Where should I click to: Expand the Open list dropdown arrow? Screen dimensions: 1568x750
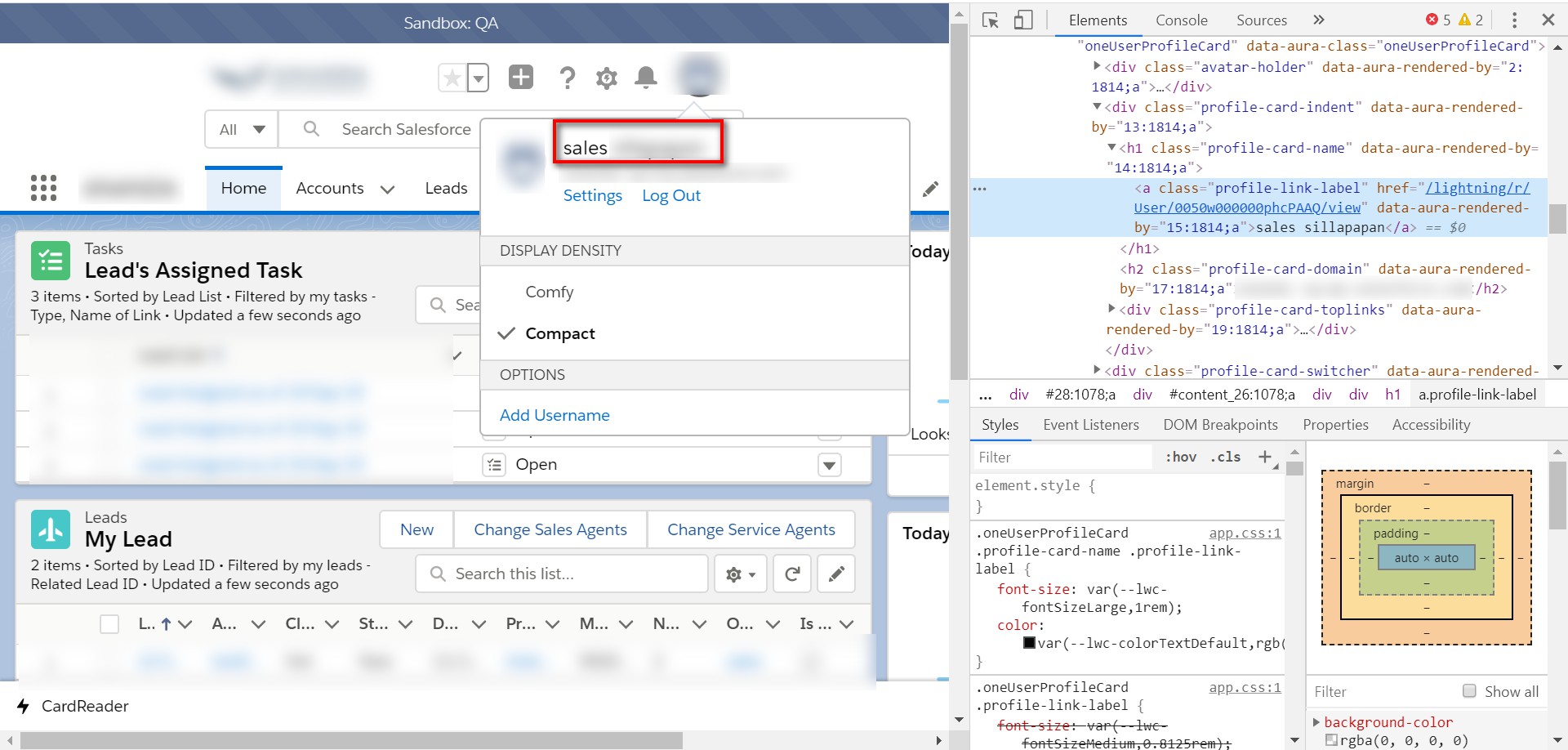coord(829,464)
